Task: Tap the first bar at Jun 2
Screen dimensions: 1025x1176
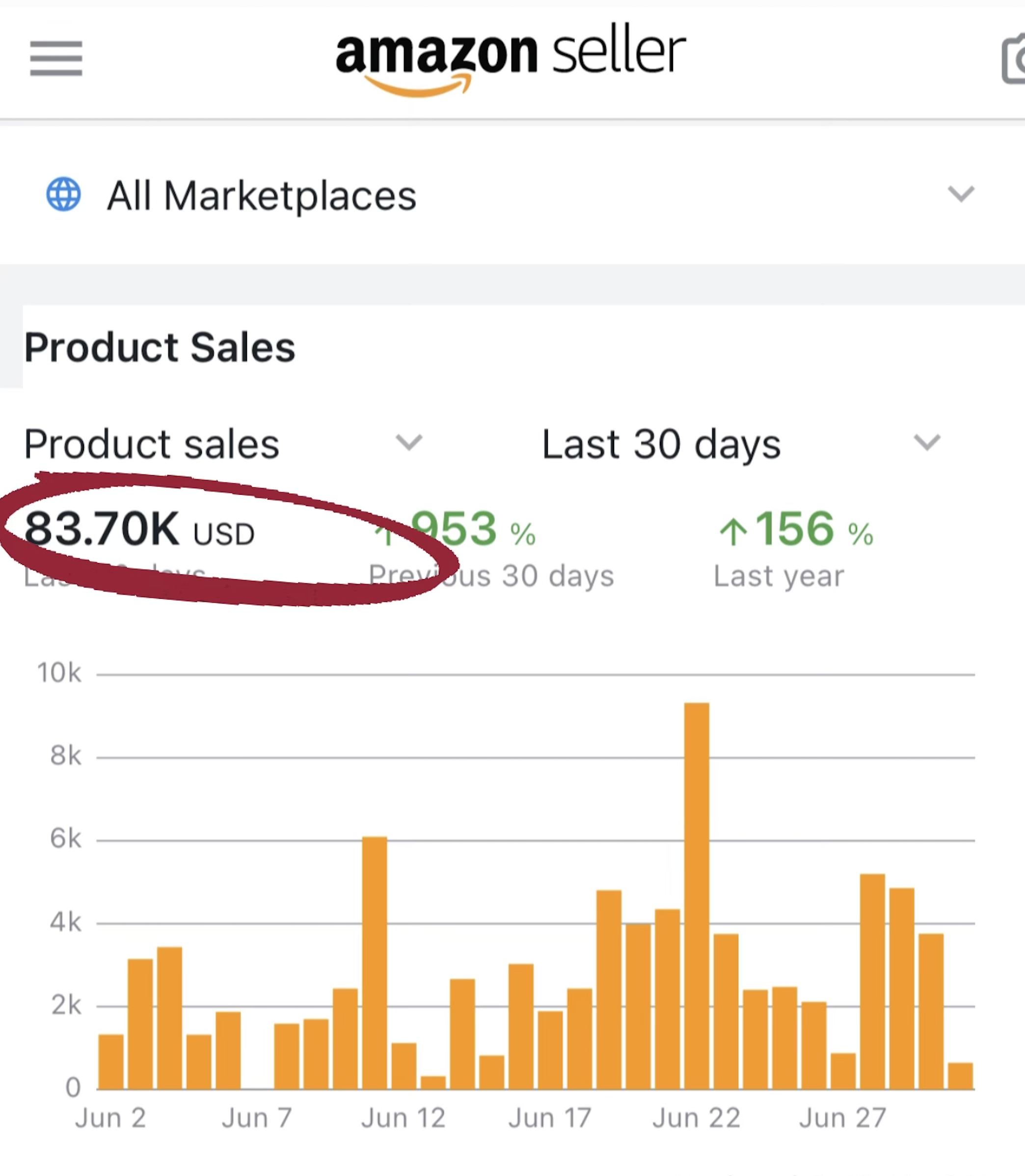Action: point(110,1061)
